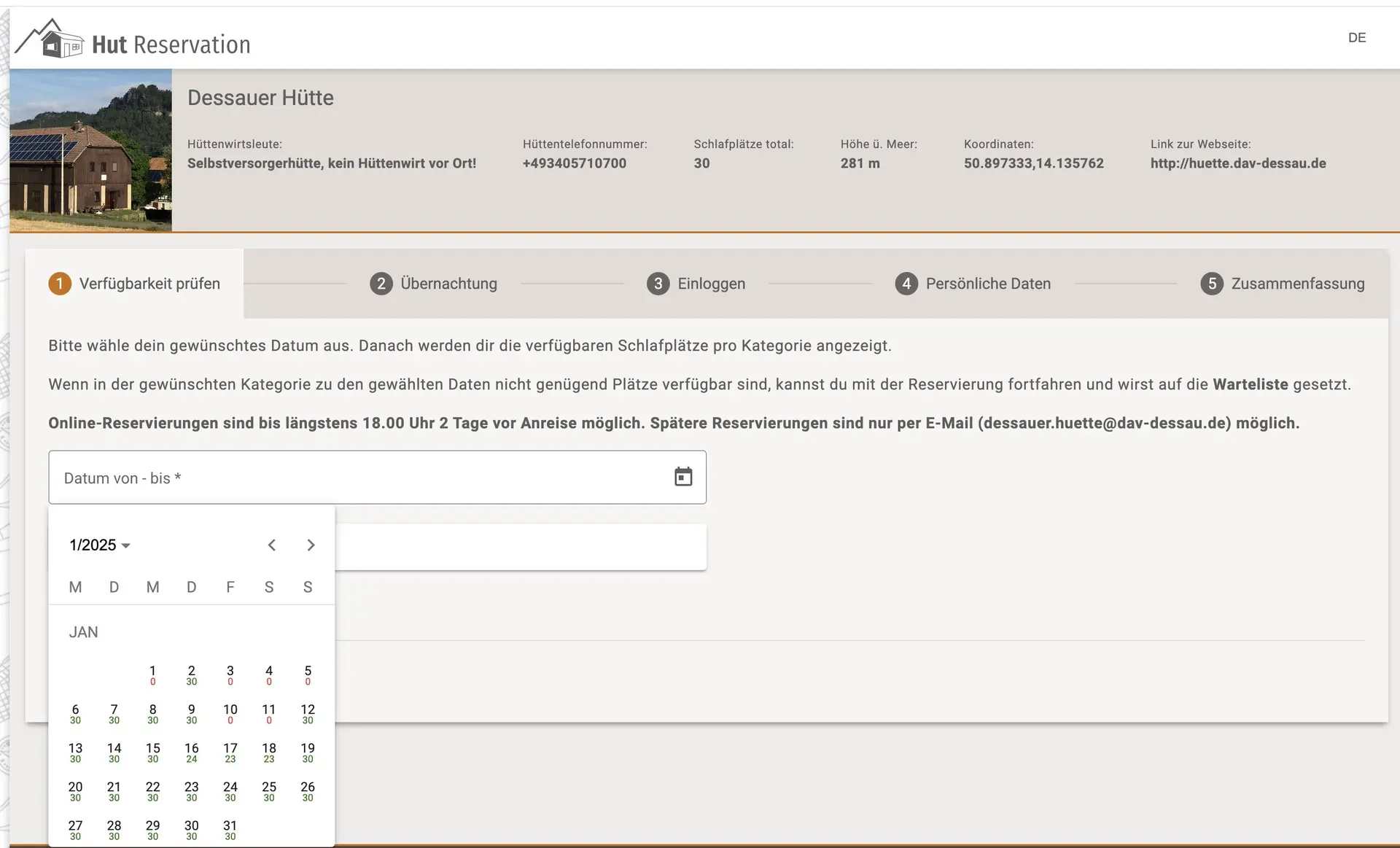
Task: Open the DE language selector
Action: pos(1356,38)
